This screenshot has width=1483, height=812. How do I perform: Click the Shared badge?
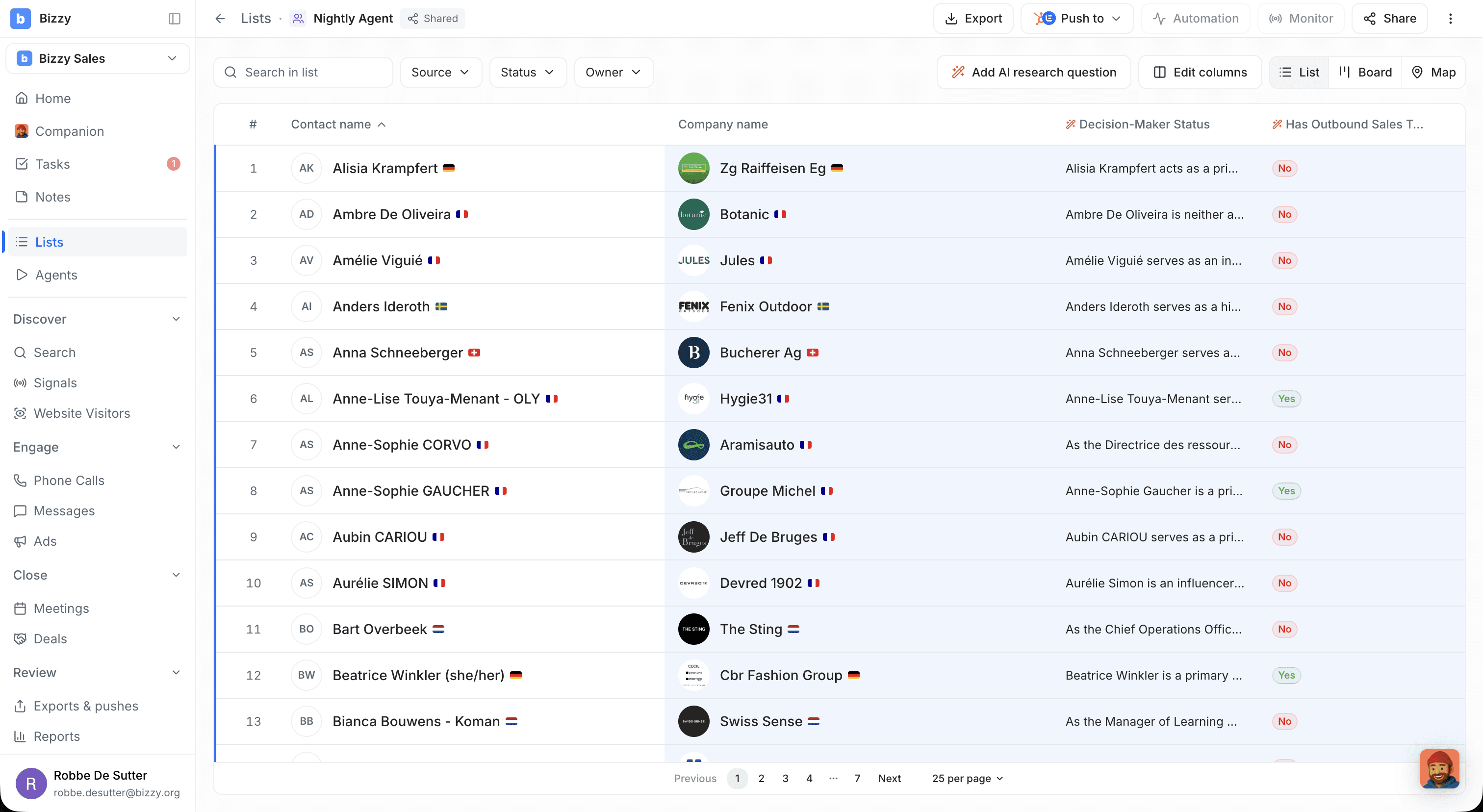(x=433, y=19)
